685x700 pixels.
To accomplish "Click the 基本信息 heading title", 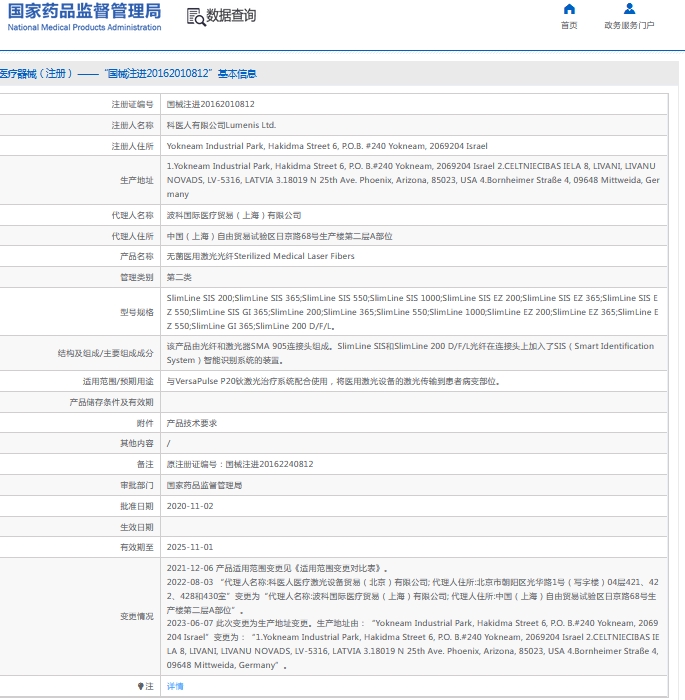I will [237, 74].
